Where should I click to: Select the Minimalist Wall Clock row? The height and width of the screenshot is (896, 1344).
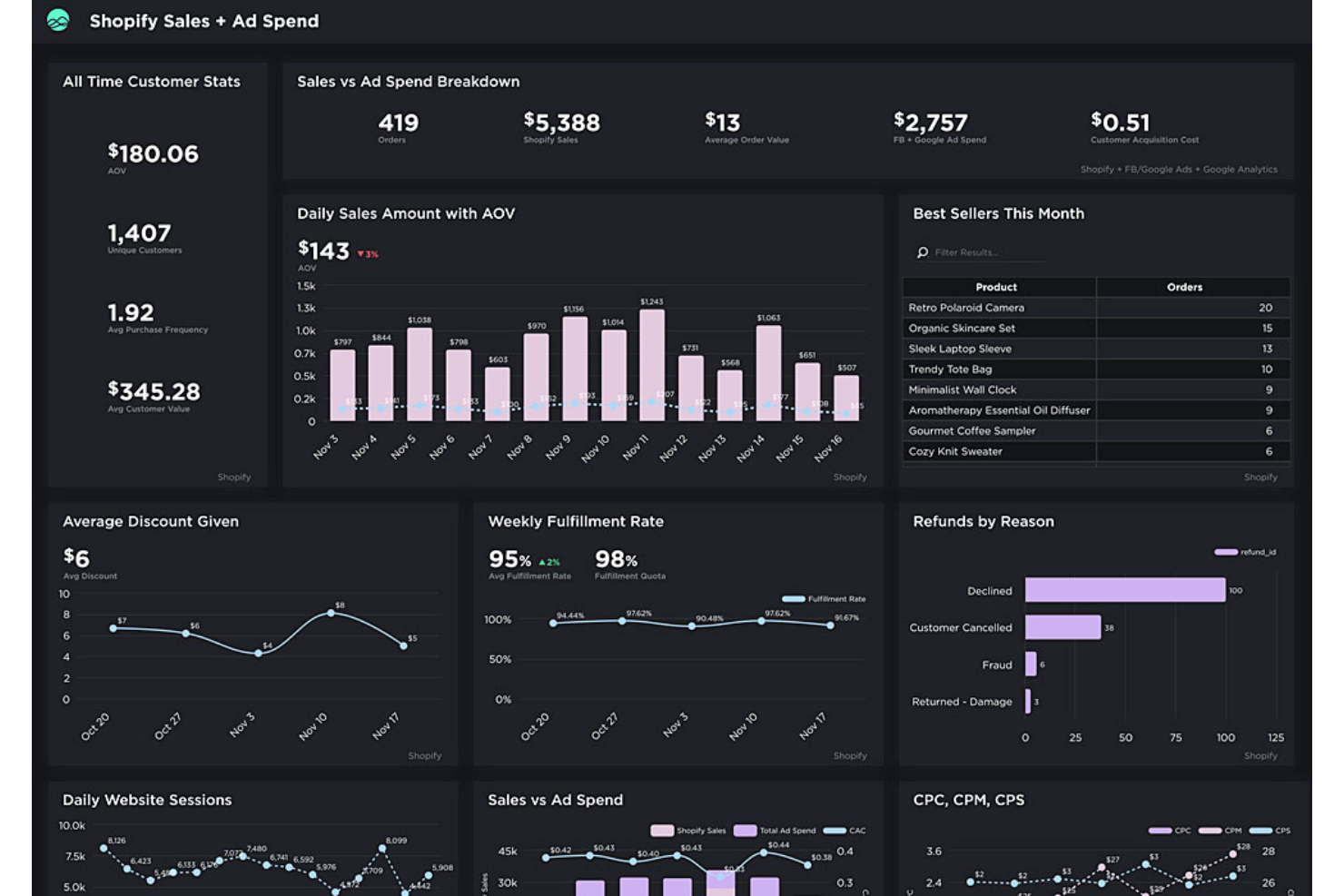[1096, 389]
